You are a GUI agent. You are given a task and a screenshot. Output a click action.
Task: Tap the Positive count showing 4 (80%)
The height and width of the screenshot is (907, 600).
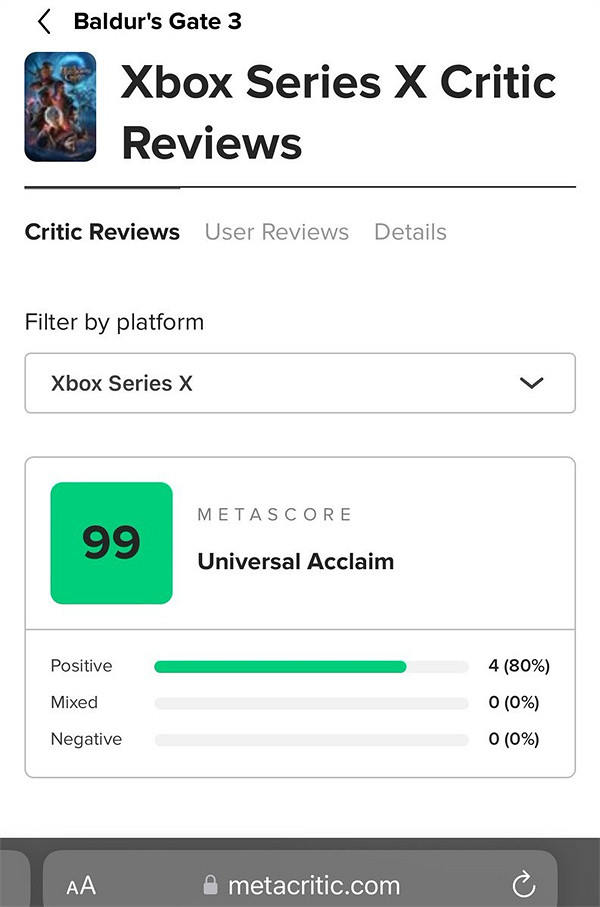coord(519,666)
